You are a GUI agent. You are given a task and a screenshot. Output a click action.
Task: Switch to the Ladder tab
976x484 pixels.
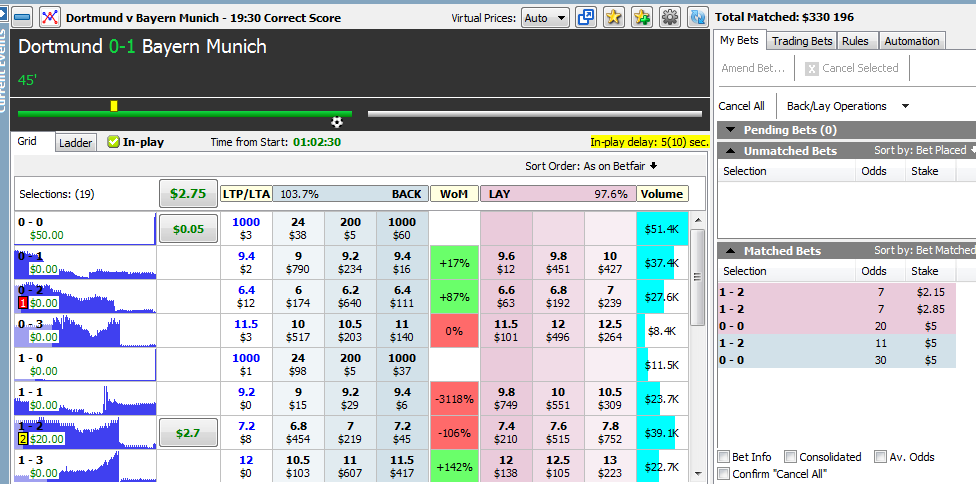[75, 142]
